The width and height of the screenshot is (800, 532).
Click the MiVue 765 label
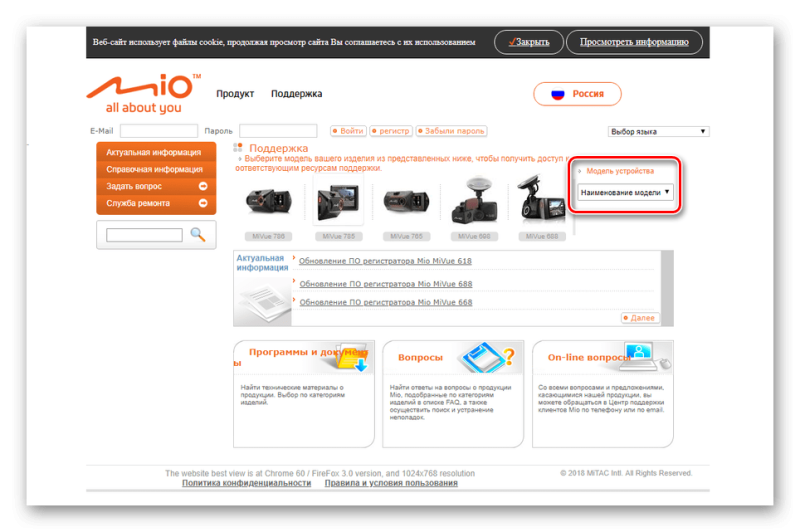[406, 236]
